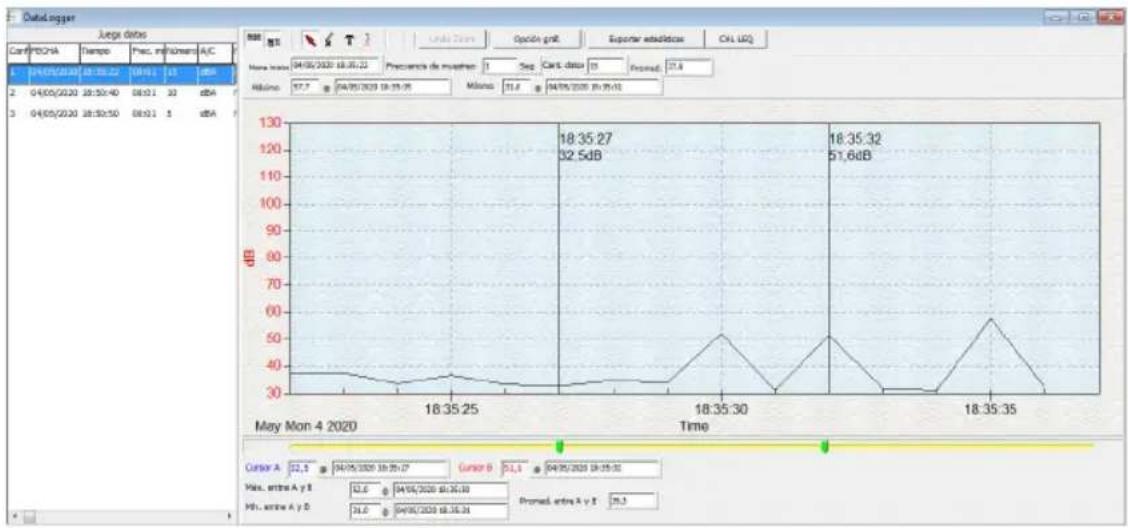
Task: Click the Cursor A value field
Action: coord(304,468)
